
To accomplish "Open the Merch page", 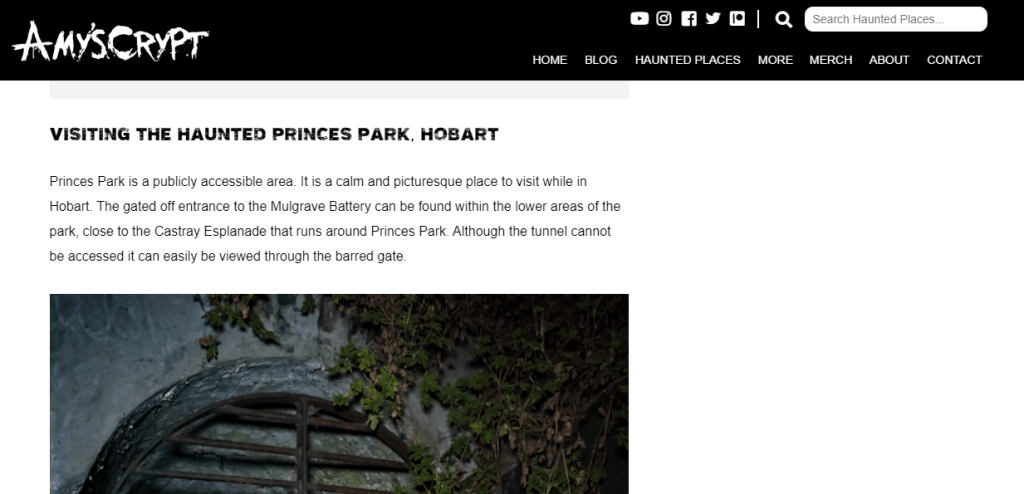I will (x=831, y=60).
